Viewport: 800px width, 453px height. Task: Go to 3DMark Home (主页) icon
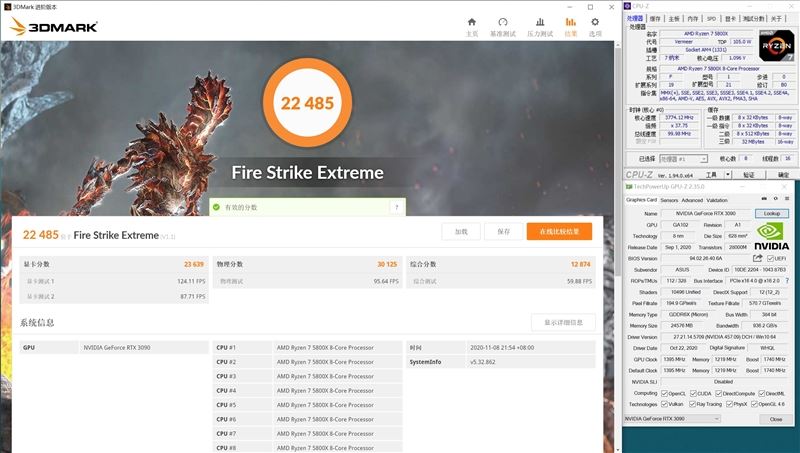pyautogui.click(x=472, y=22)
